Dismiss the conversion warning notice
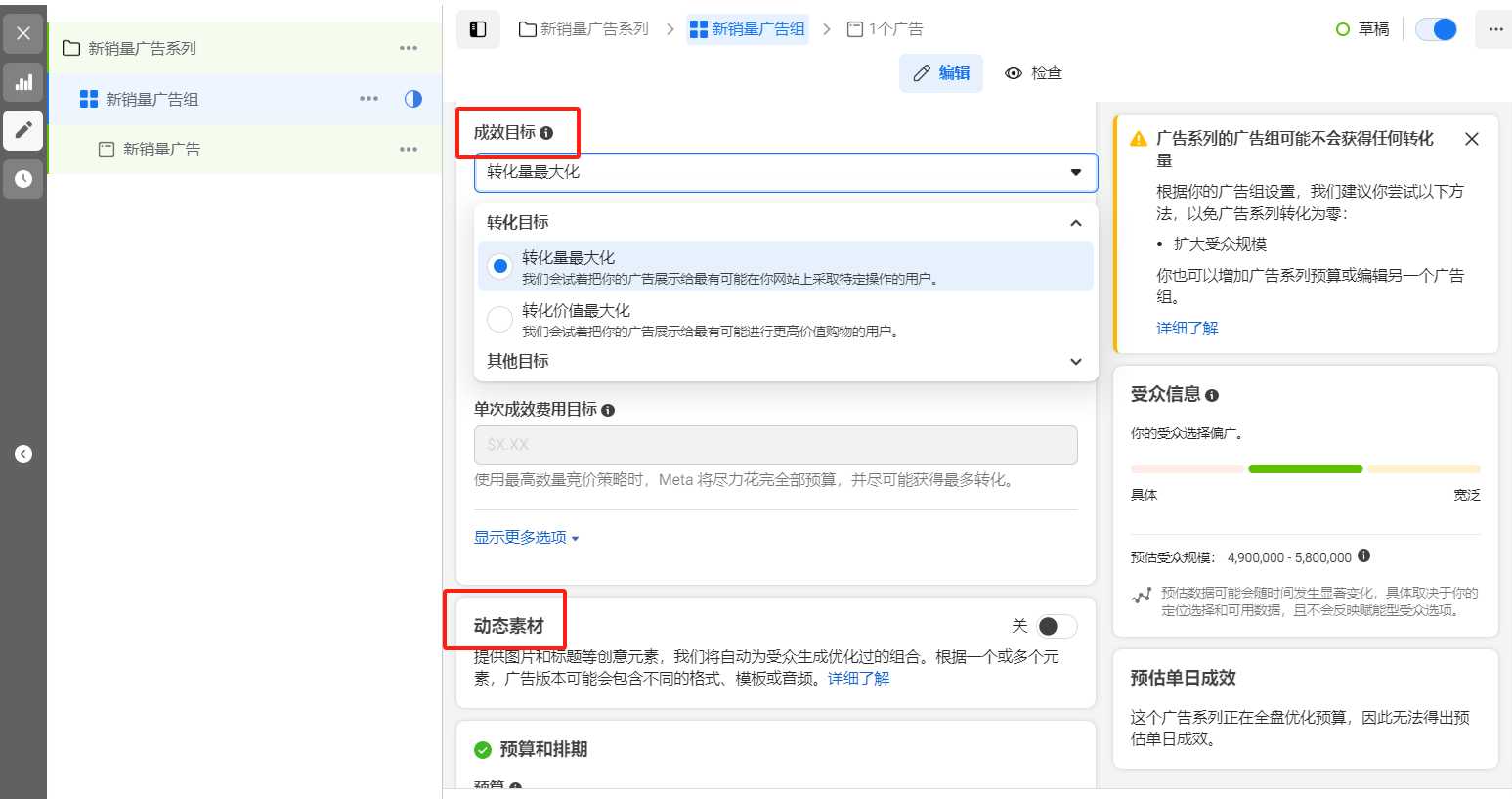Screen dimensions: 1512x799 coord(1472,139)
